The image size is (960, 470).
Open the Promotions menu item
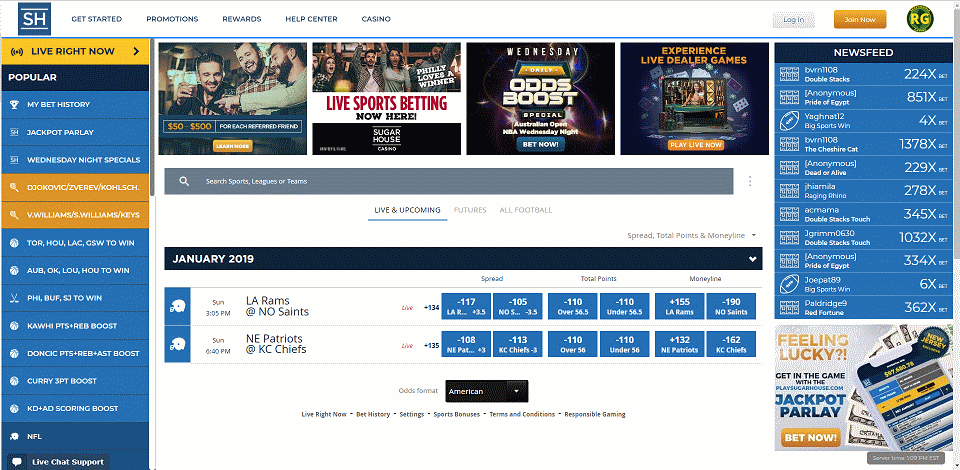click(172, 19)
